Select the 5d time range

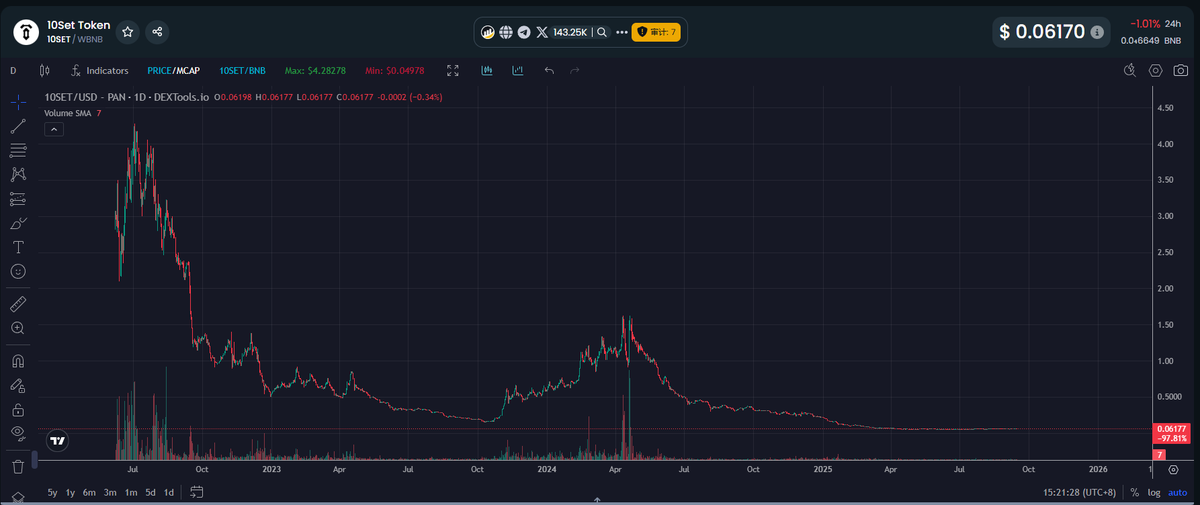[x=150, y=492]
